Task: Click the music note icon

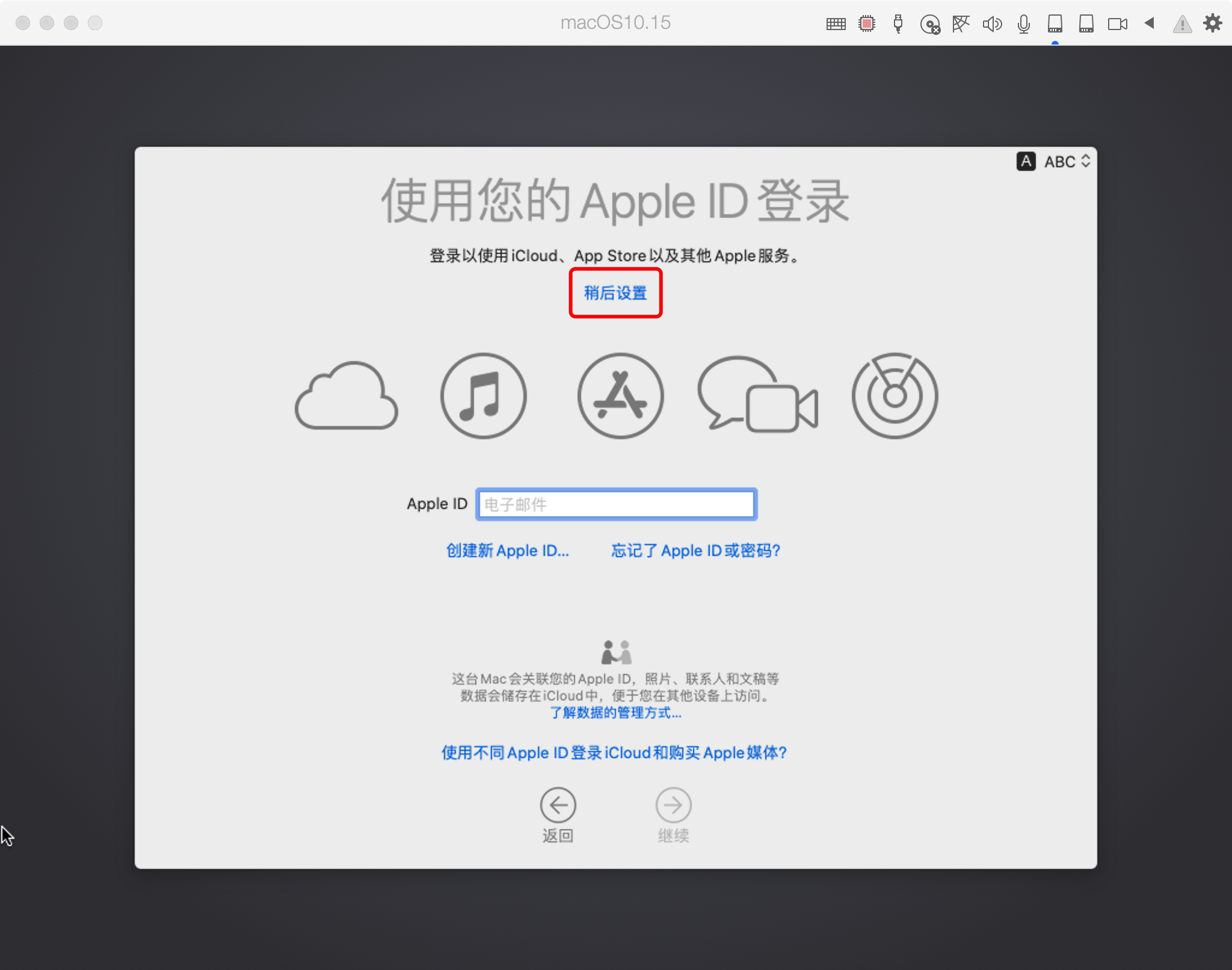Action: point(484,395)
